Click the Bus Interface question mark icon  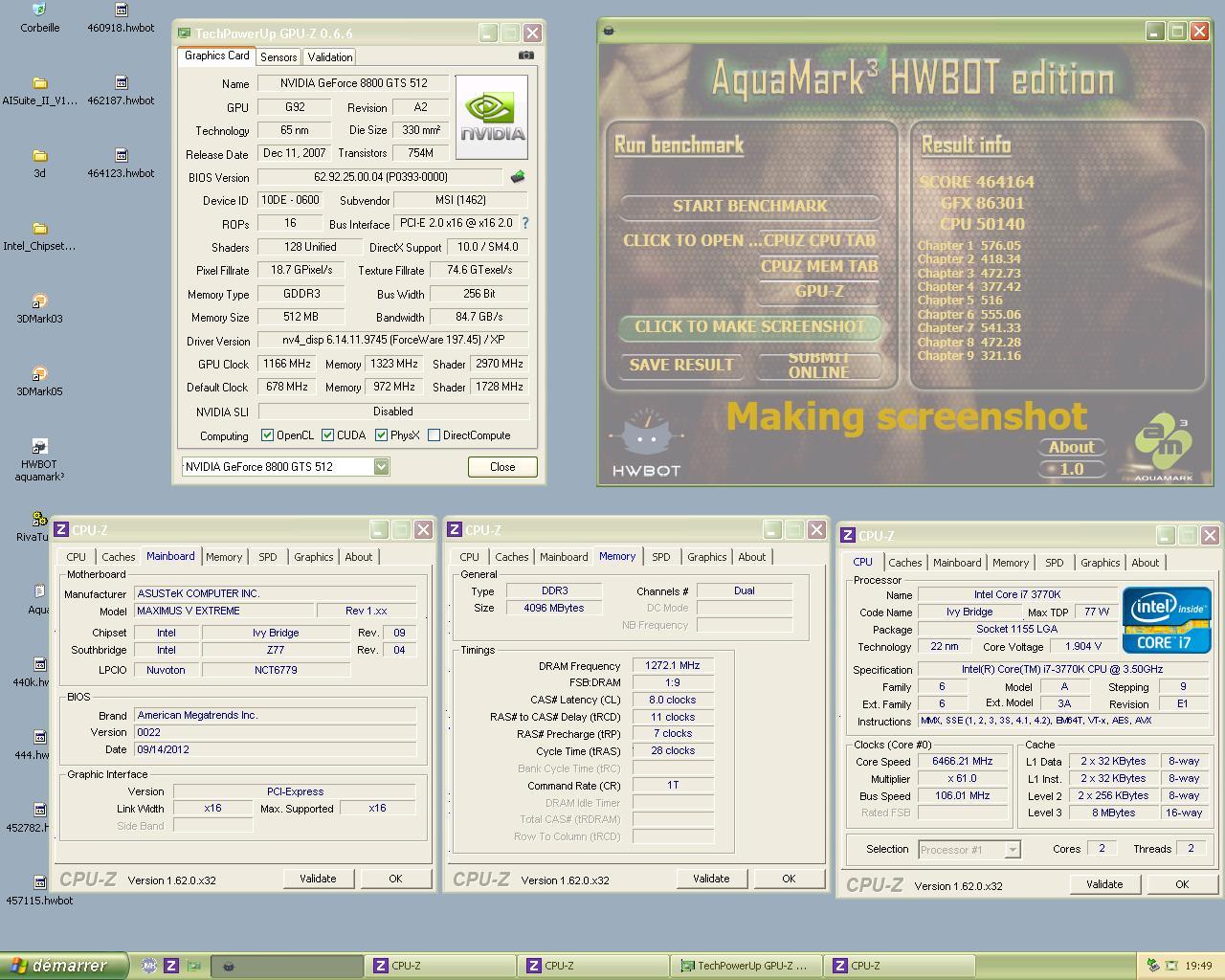click(x=524, y=223)
